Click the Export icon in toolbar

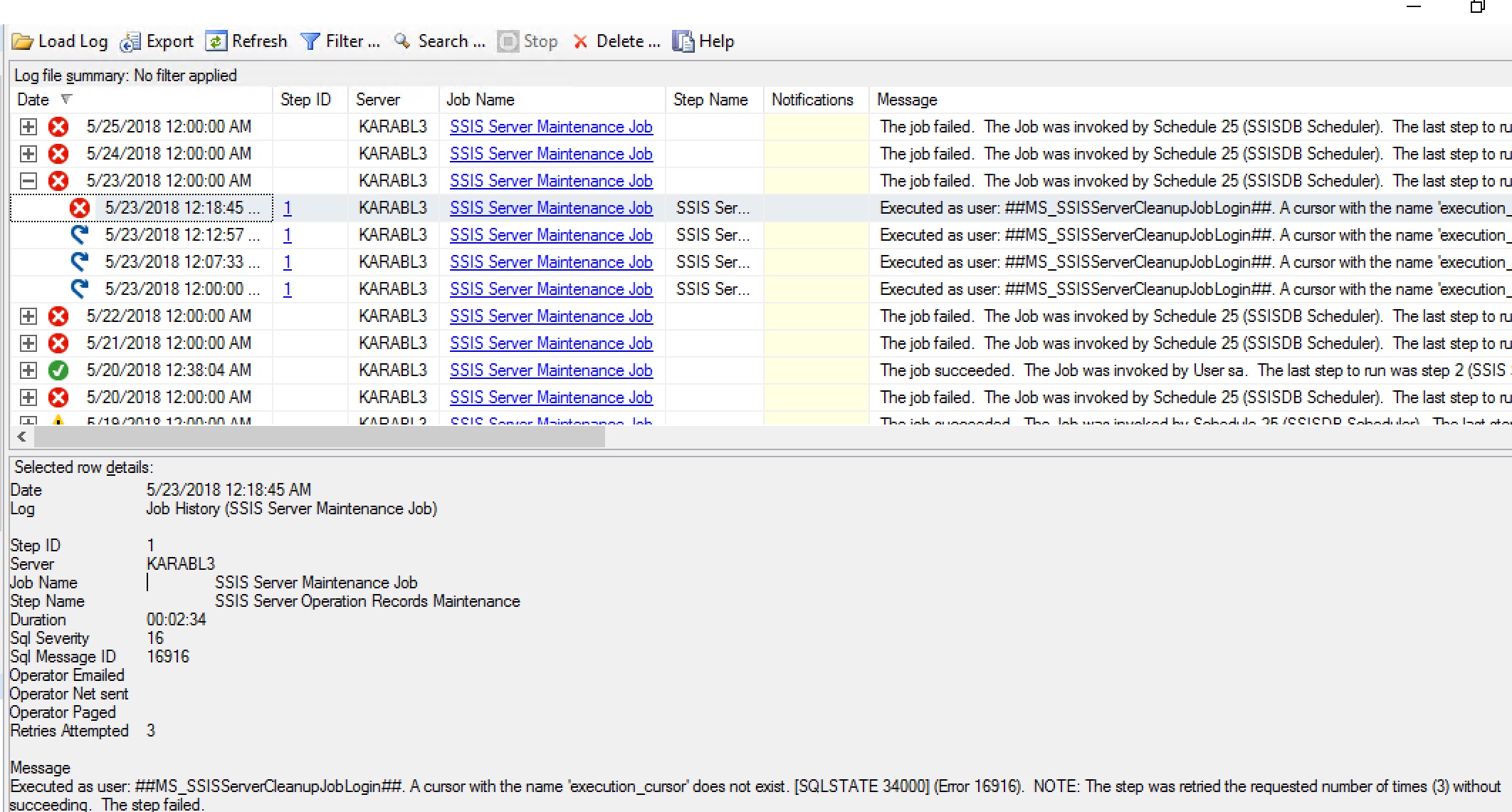tap(130, 42)
